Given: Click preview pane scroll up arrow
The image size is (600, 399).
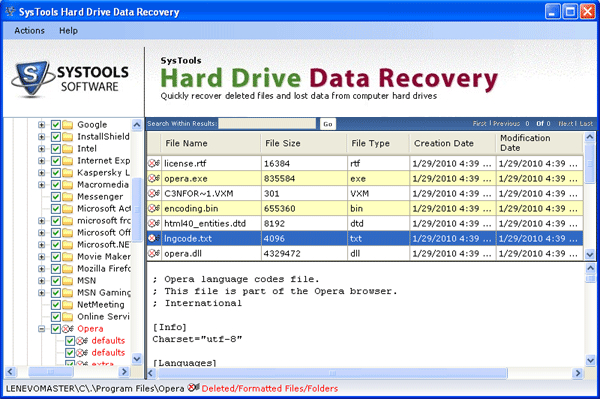Looking at the screenshot, I should (x=590, y=268).
